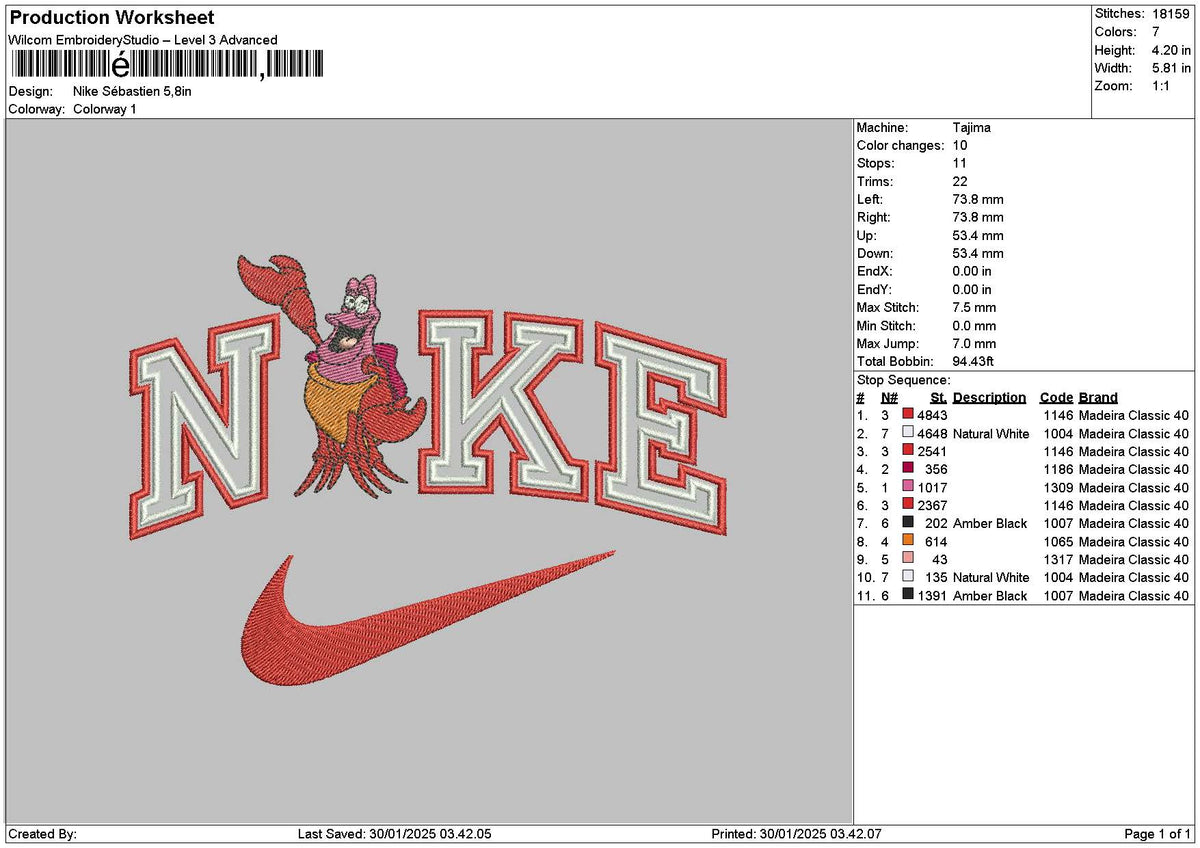This screenshot has width=1200, height=848.
Task: Click the Amber Black swatch in stop row 7
Action: (x=908, y=523)
